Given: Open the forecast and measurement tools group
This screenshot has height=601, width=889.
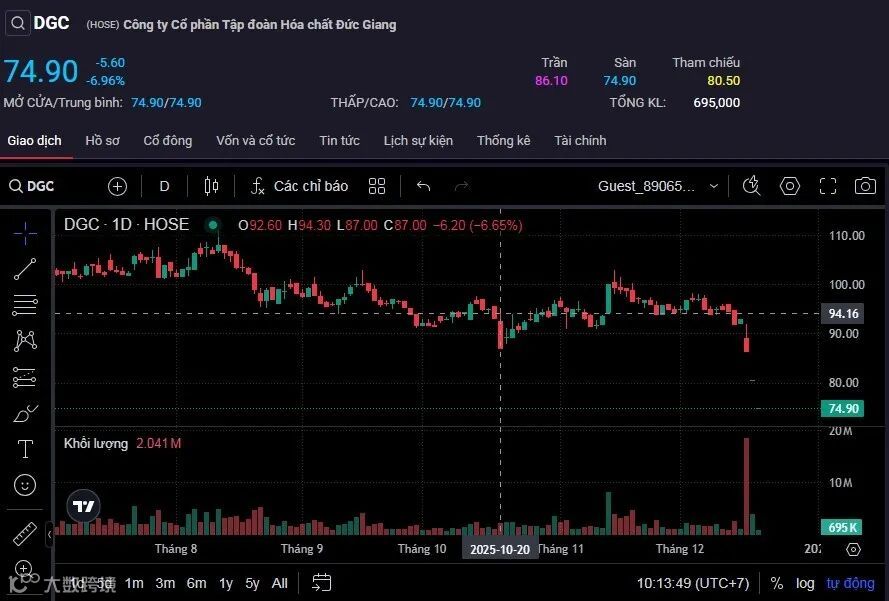Looking at the screenshot, I should pyautogui.click(x=25, y=377).
